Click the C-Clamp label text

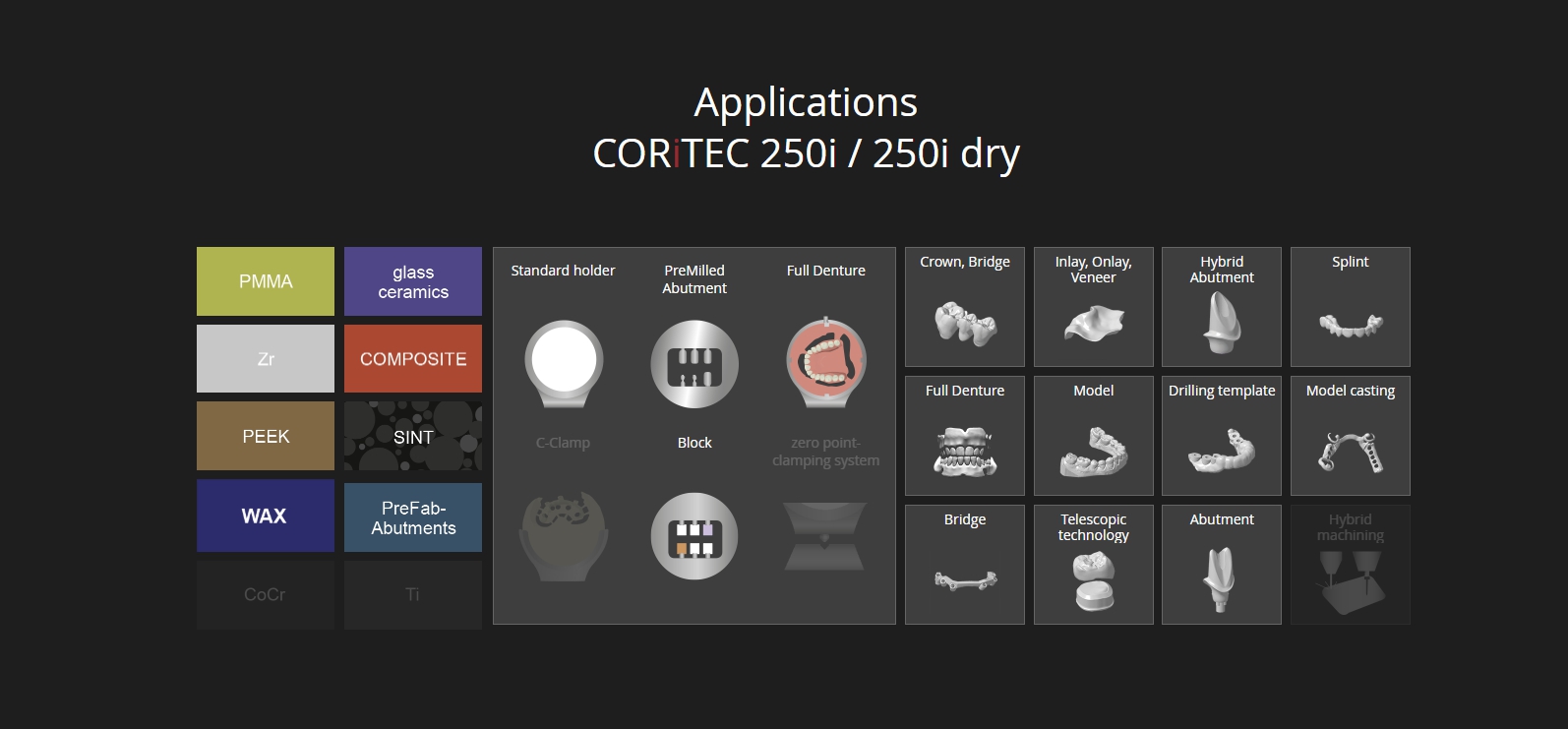click(x=563, y=443)
